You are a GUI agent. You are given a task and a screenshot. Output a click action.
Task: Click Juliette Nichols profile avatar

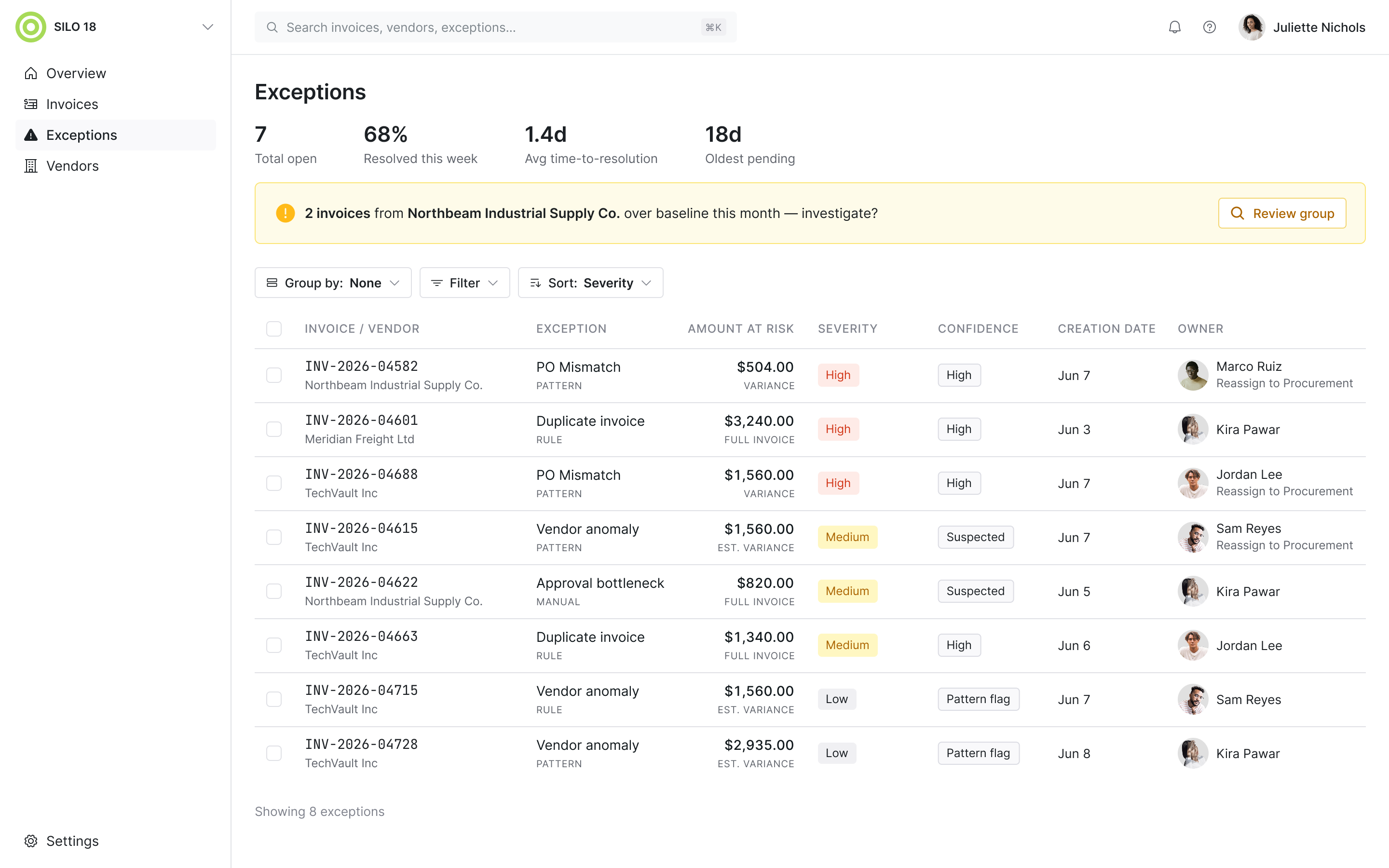1252,27
